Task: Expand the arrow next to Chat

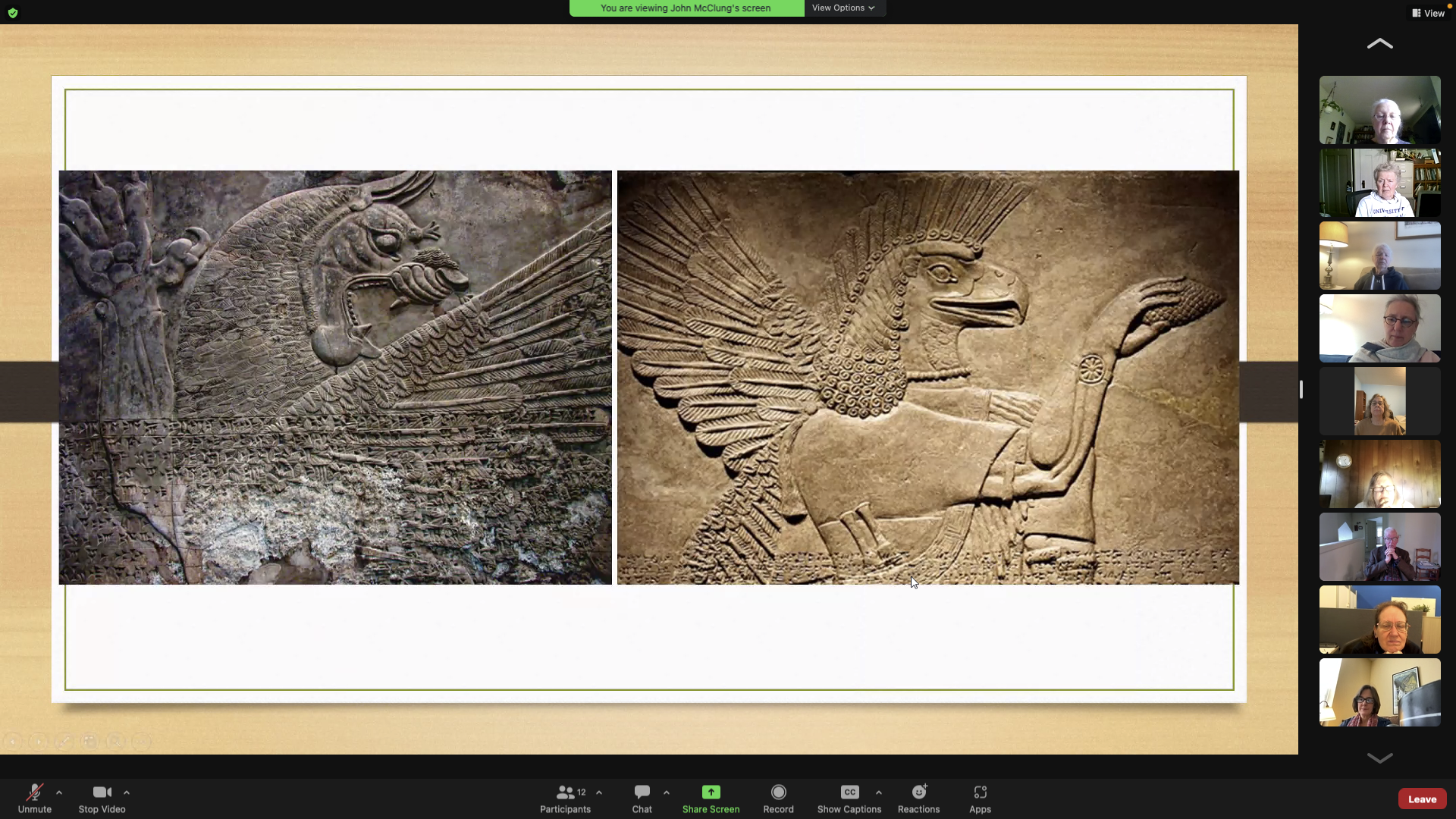Action: (667, 792)
